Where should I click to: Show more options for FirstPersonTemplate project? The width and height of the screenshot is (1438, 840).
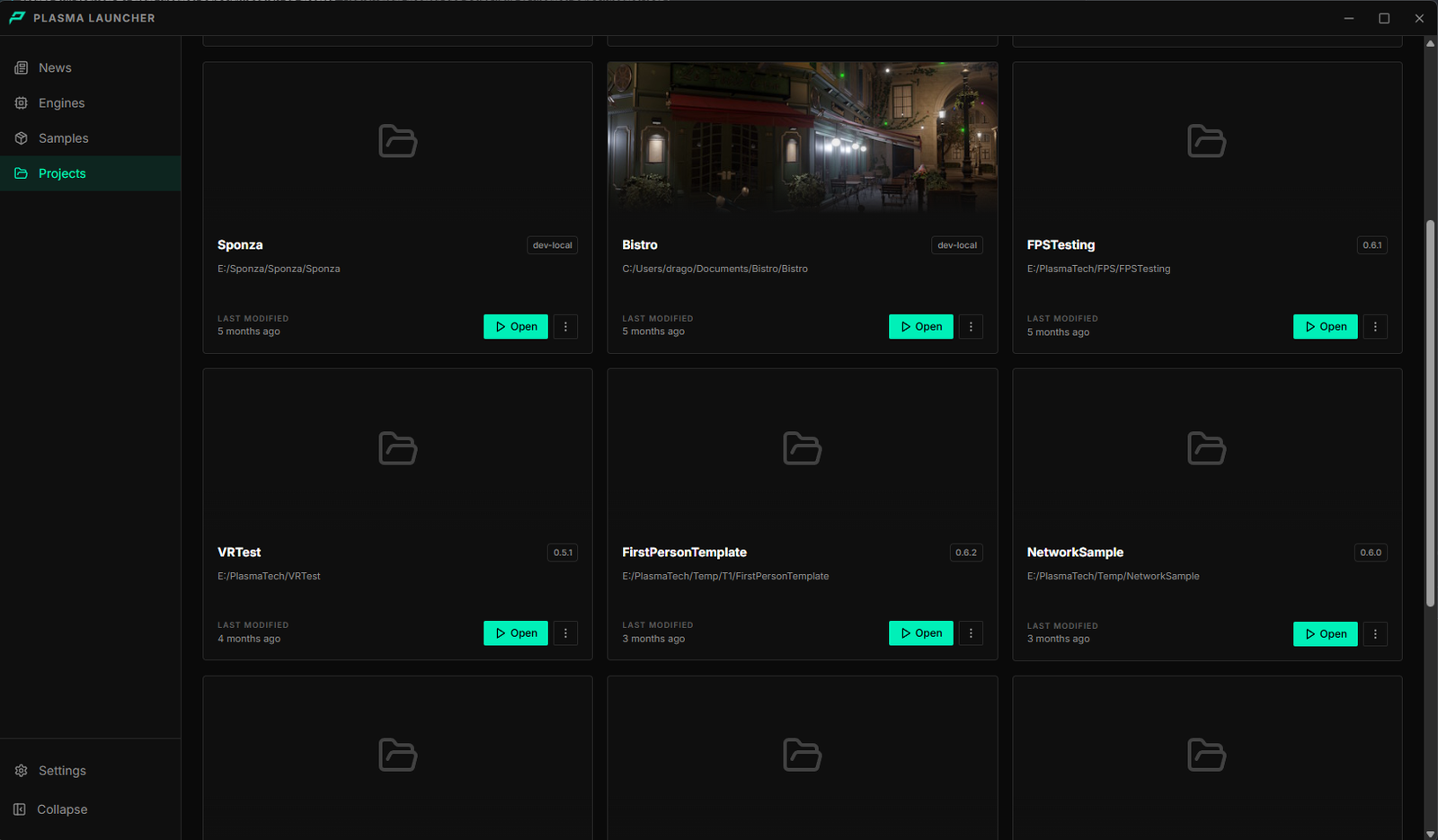point(971,633)
